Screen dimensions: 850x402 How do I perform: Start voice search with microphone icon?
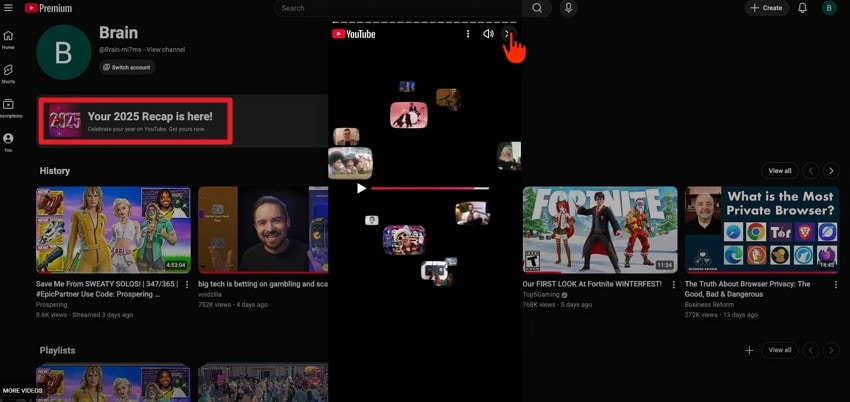568,8
